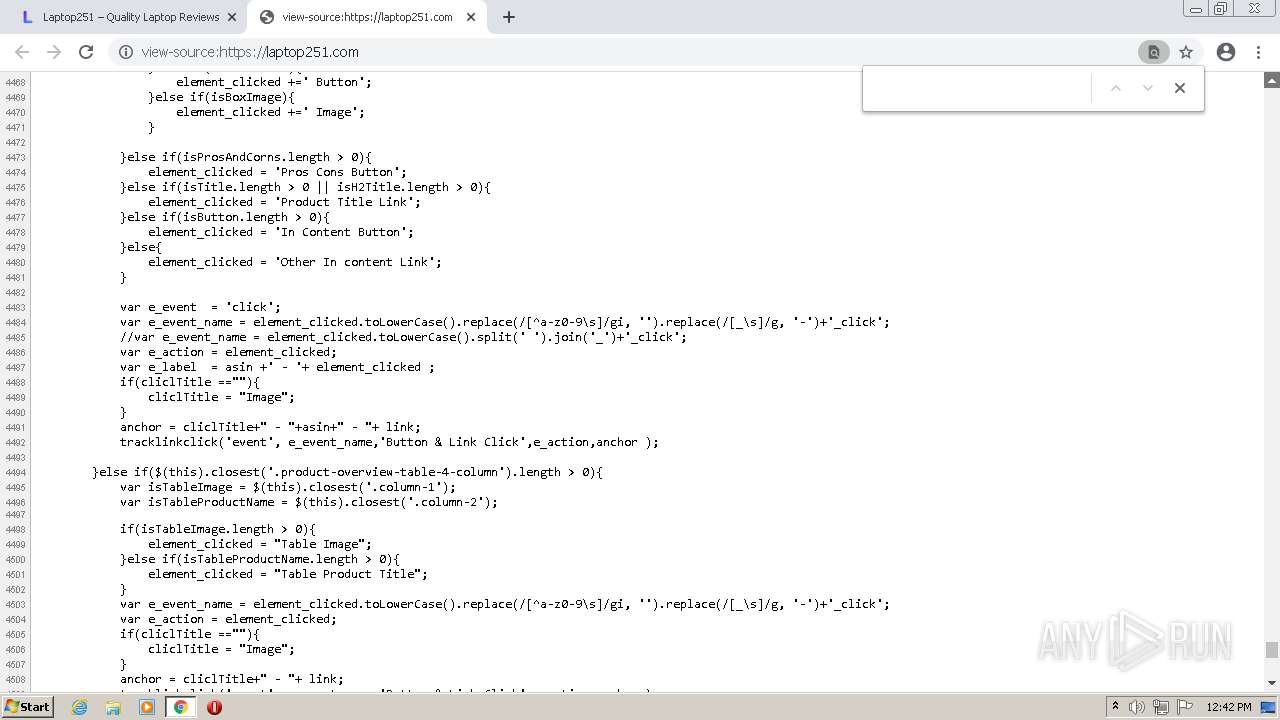
Task: Click the tracklinkclick call on line 4492
Action: tap(389, 442)
